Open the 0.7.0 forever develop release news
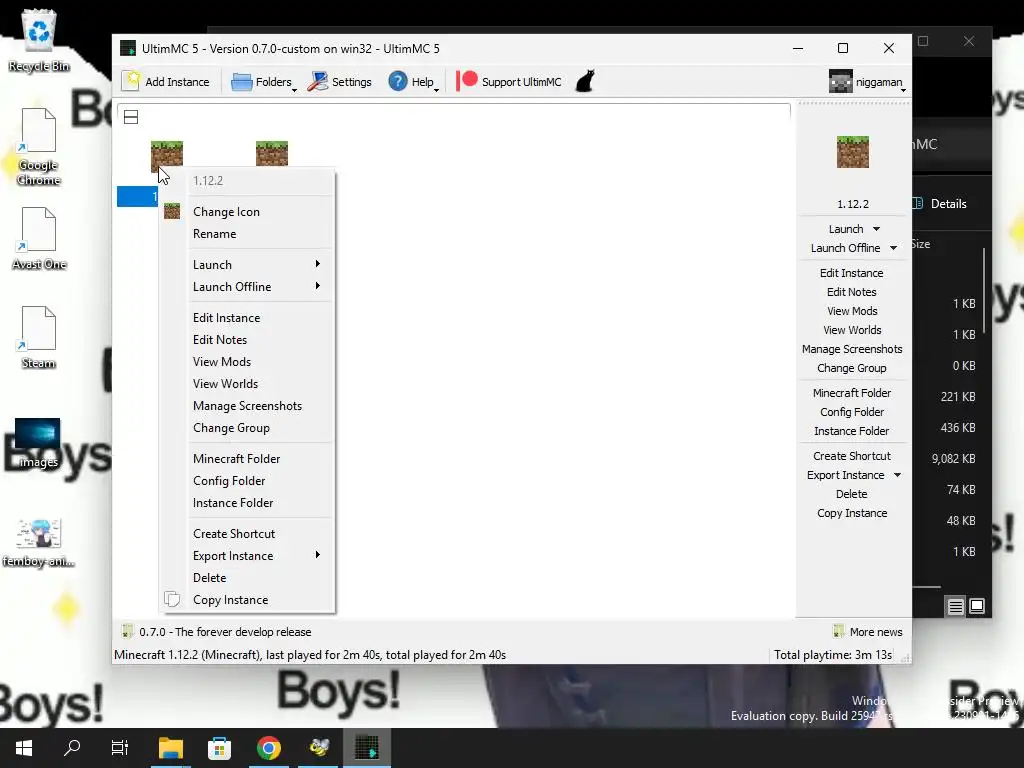 click(x=217, y=632)
